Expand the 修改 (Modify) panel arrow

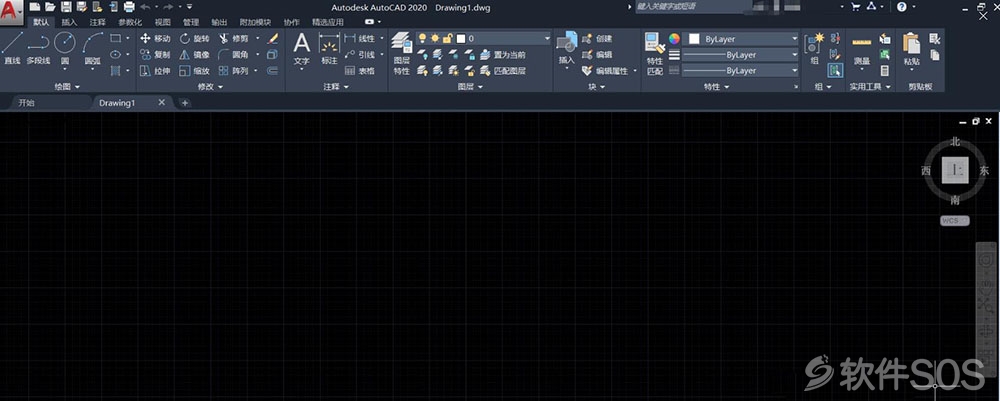(221, 87)
